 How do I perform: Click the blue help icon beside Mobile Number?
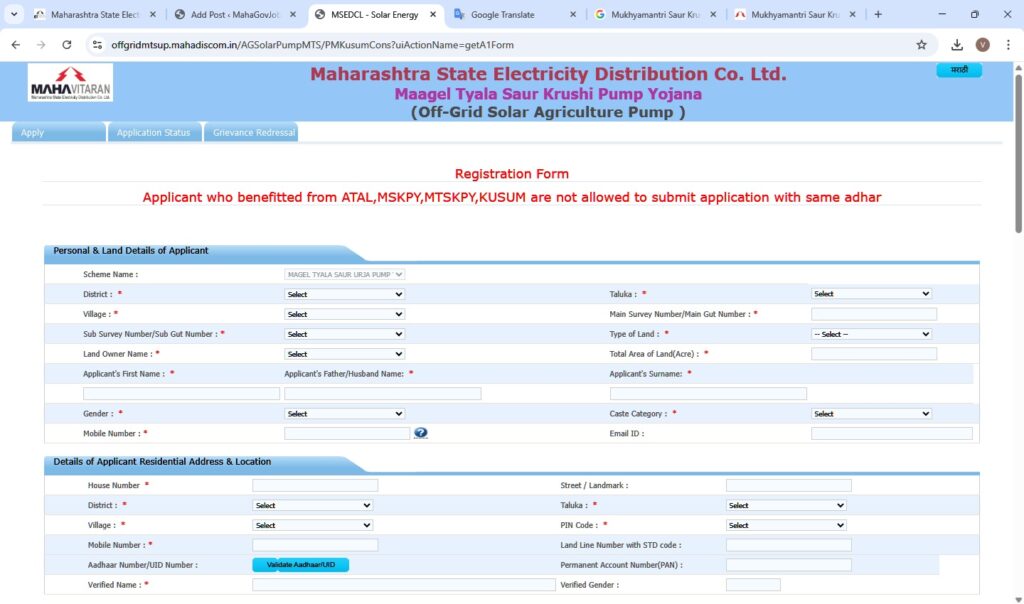421,433
